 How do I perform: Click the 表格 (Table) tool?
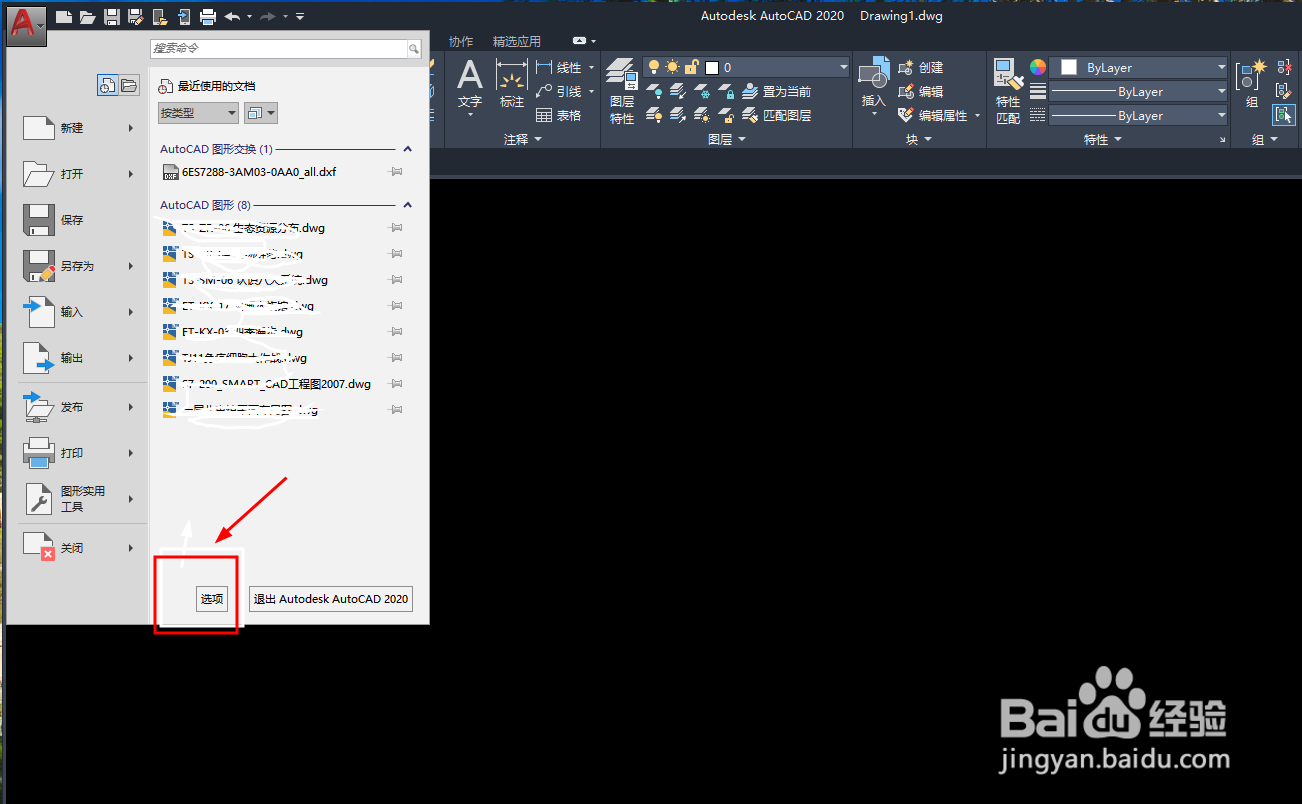[x=559, y=115]
